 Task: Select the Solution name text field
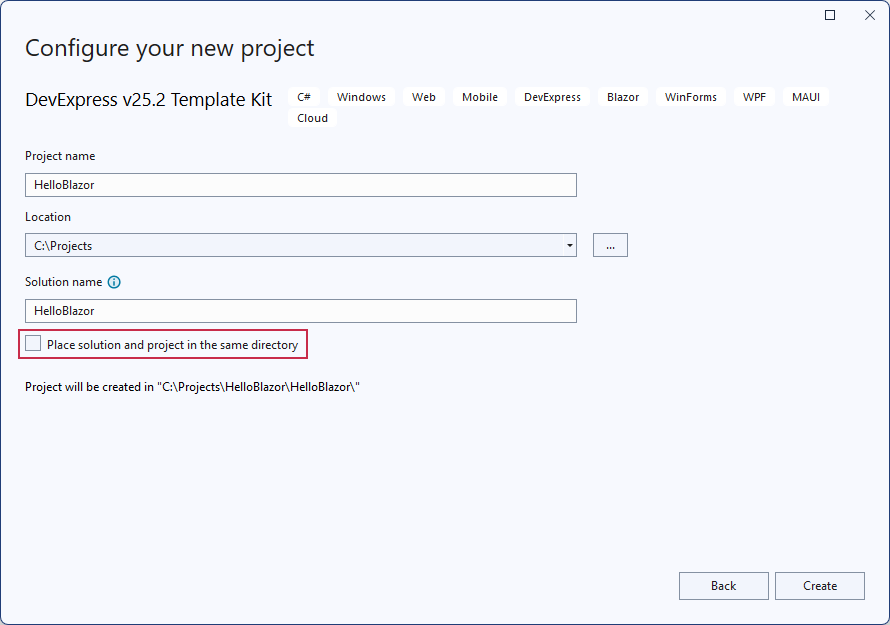click(300, 311)
